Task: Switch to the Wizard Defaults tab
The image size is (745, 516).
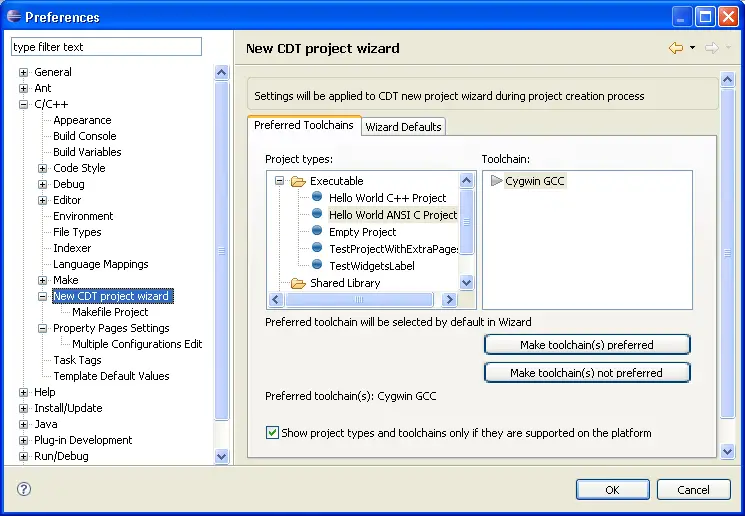Action: (x=403, y=127)
